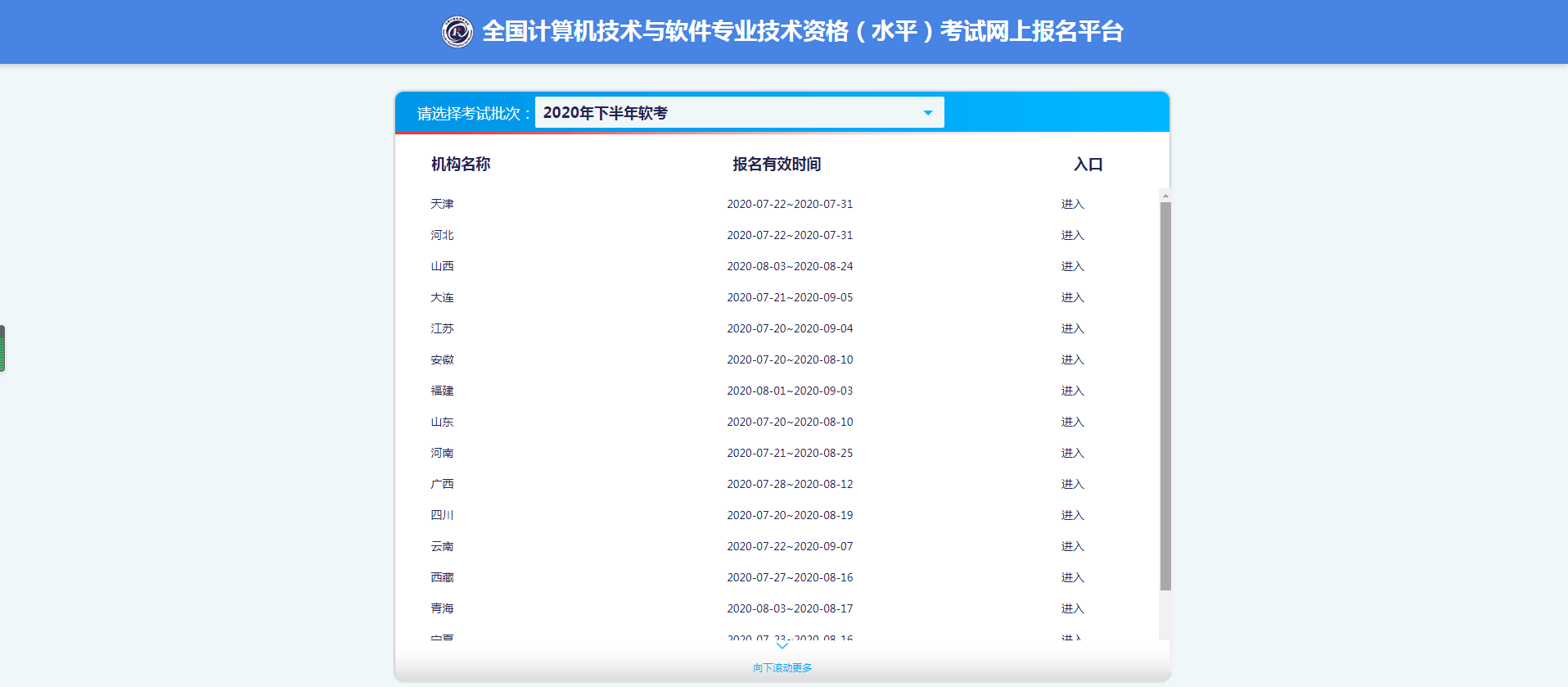
Task: Open the exam batch dropdown 2020年下半年软考
Action: [x=739, y=112]
